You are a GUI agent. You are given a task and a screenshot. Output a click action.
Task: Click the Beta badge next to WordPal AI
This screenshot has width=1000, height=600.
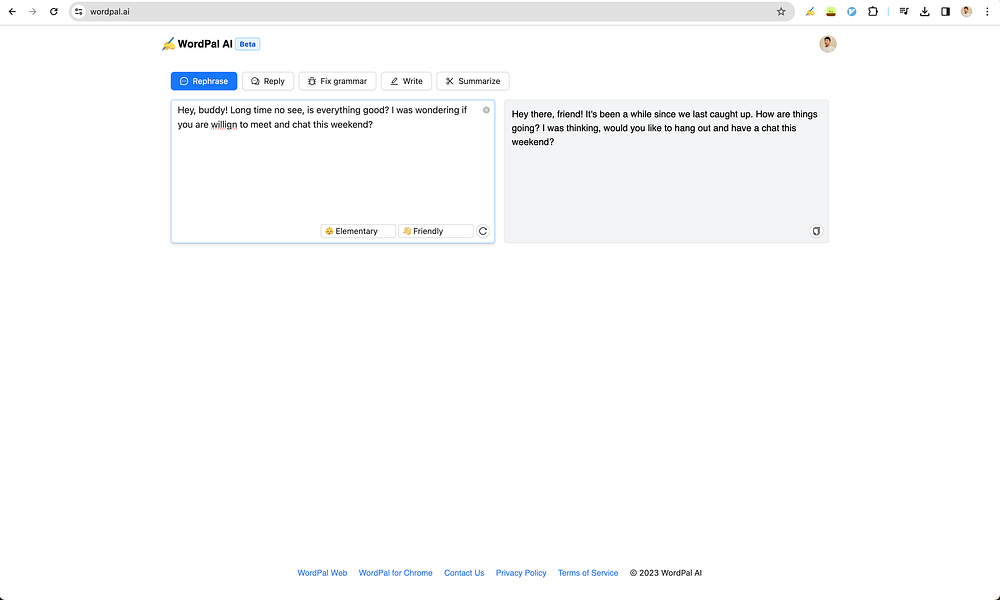247,44
